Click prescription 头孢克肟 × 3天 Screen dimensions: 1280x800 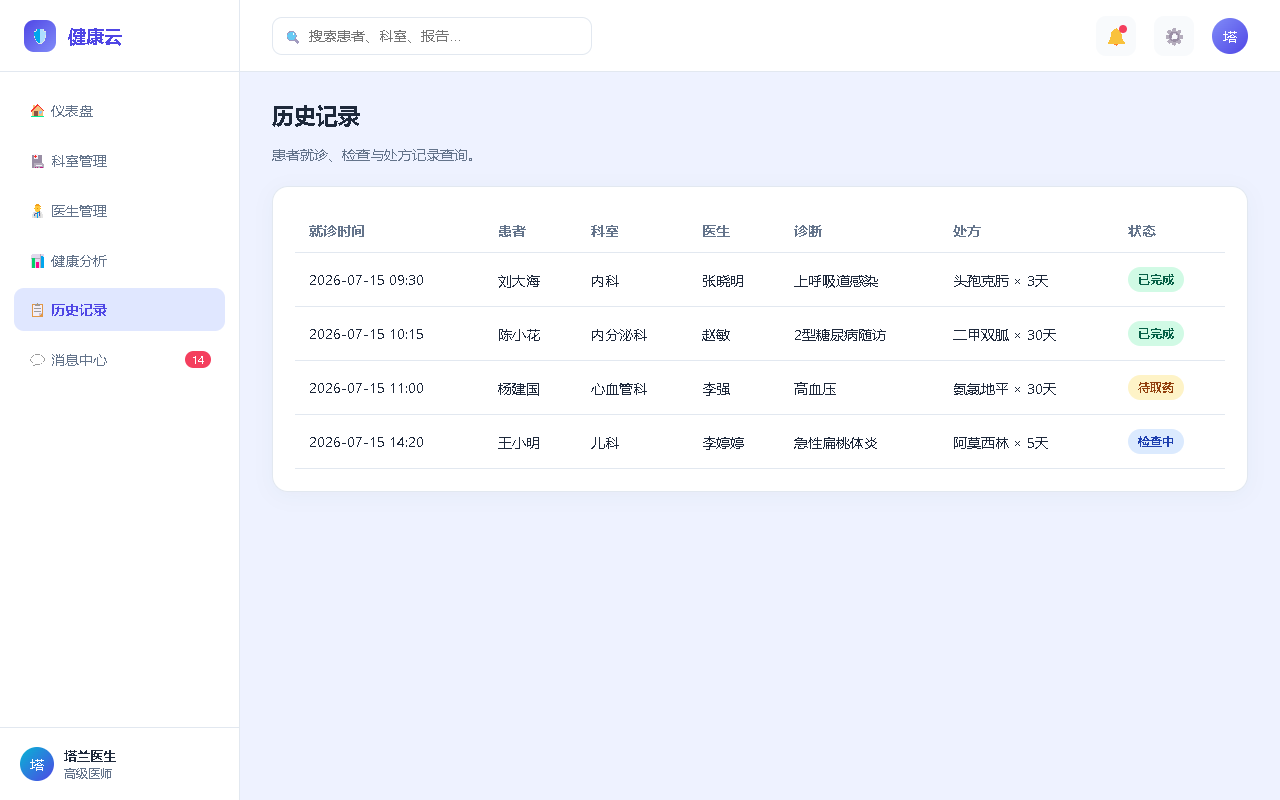click(x=1001, y=281)
